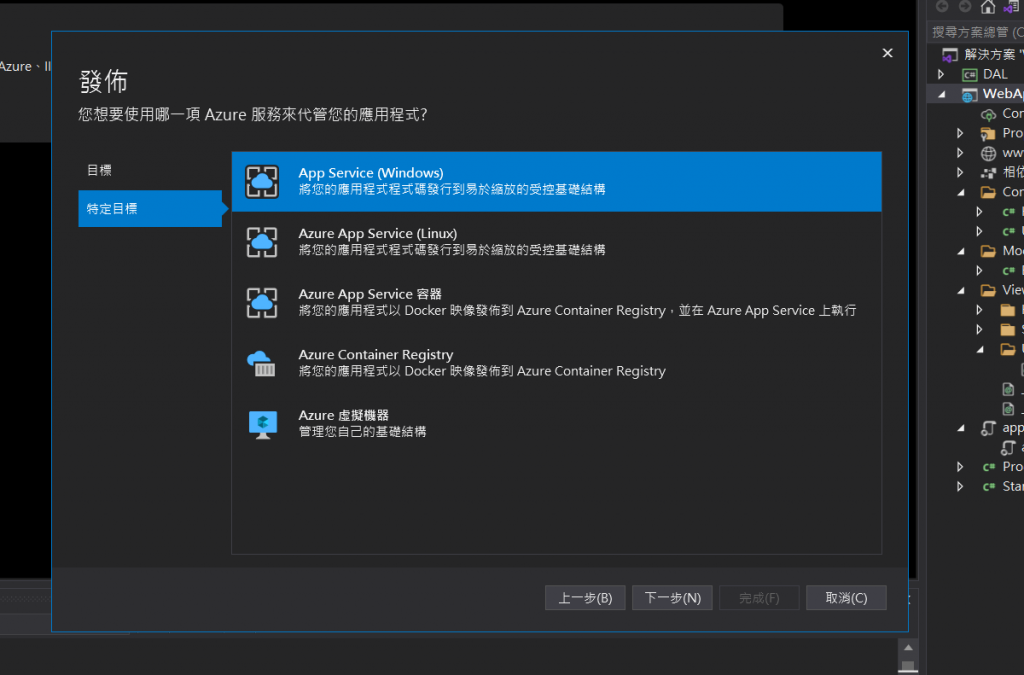
Task: Expand the Pro properties folder node
Action: pos(960,133)
